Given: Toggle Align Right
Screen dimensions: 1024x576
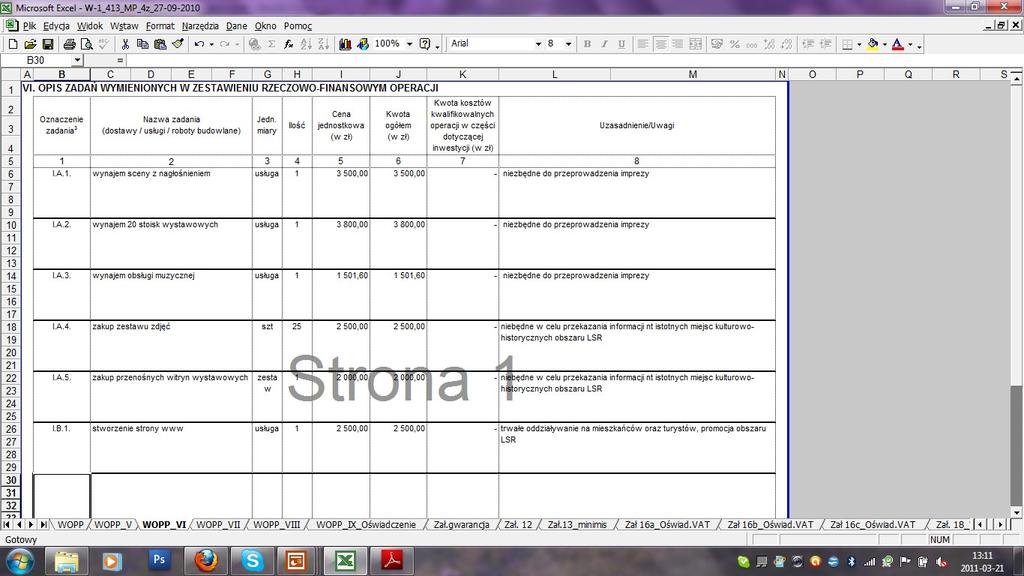Looking at the screenshot, I should pos(678,44).
